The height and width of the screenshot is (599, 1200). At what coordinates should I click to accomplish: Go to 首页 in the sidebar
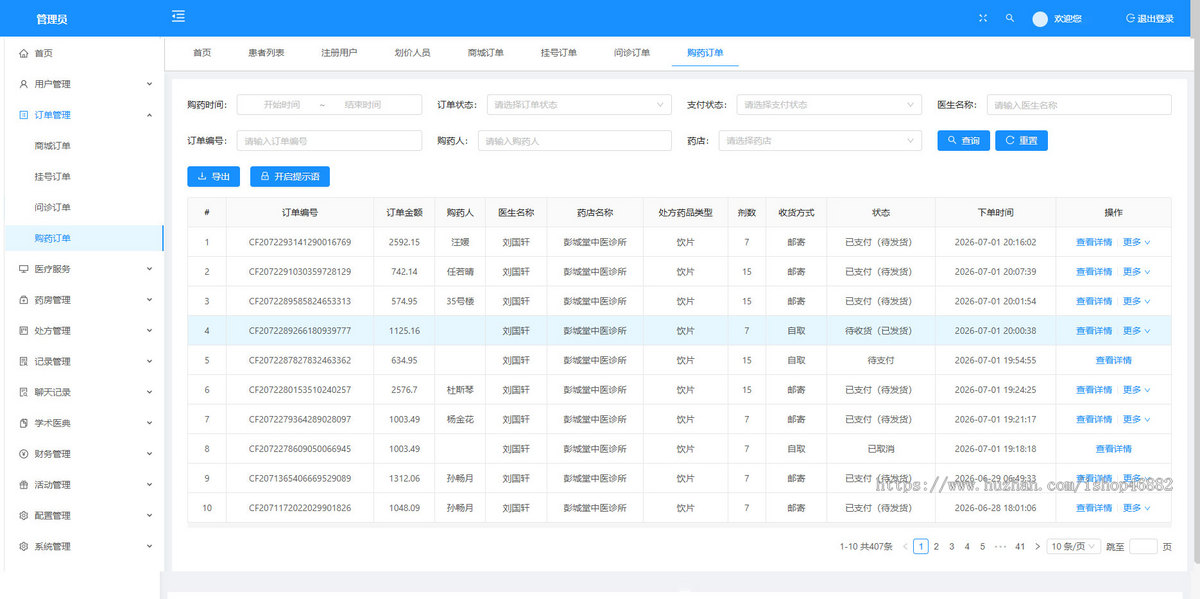[82, 53]
